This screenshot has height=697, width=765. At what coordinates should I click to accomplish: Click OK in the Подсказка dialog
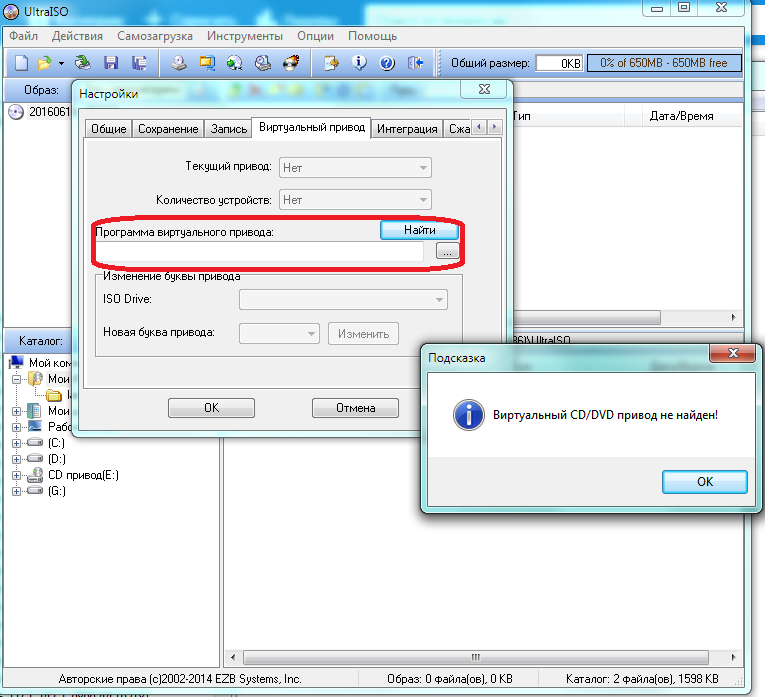[705, 482]
